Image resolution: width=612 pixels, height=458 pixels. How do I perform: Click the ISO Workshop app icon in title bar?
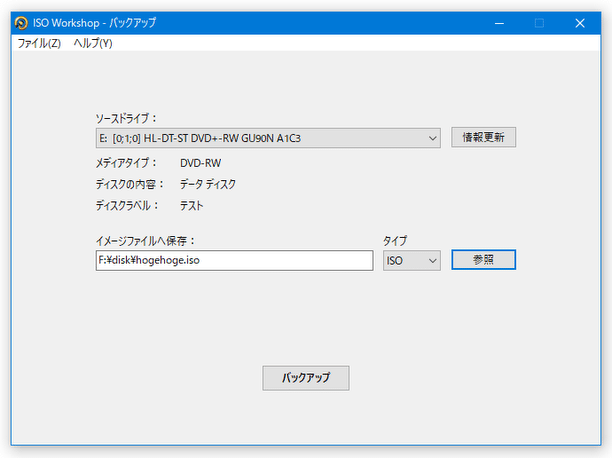point(19,23)
